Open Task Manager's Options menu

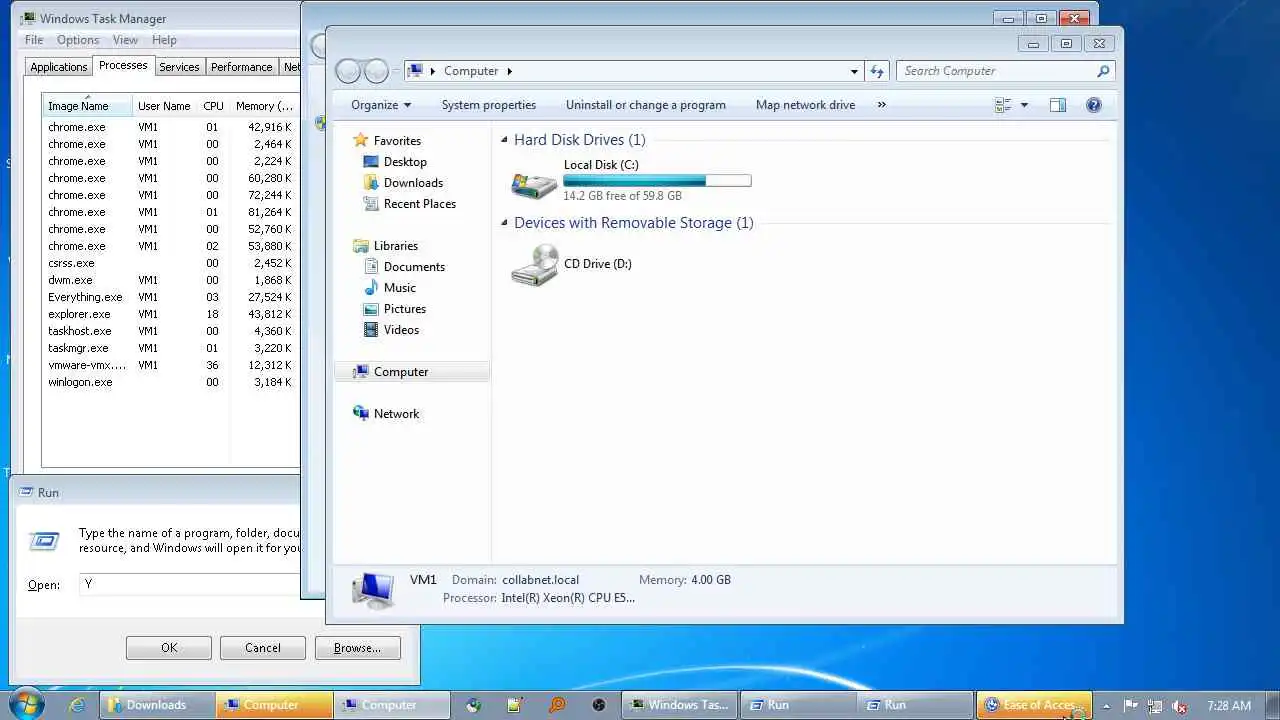(x=78, y=40)
